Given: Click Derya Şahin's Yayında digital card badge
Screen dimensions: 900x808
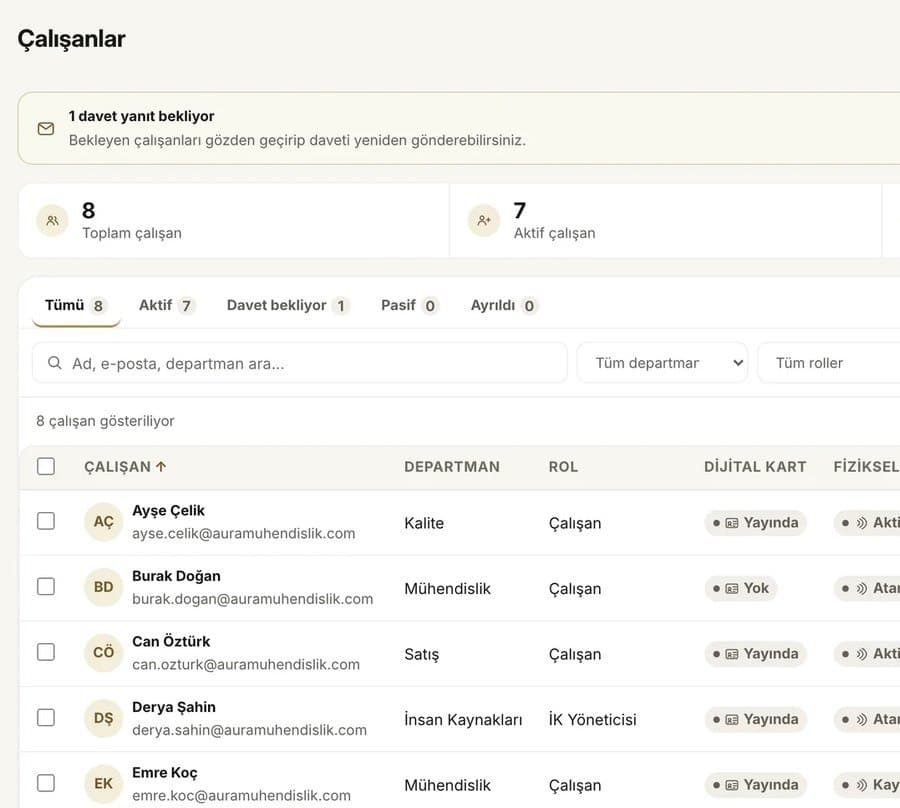Looking at the screenshot, I should (755, 719).
